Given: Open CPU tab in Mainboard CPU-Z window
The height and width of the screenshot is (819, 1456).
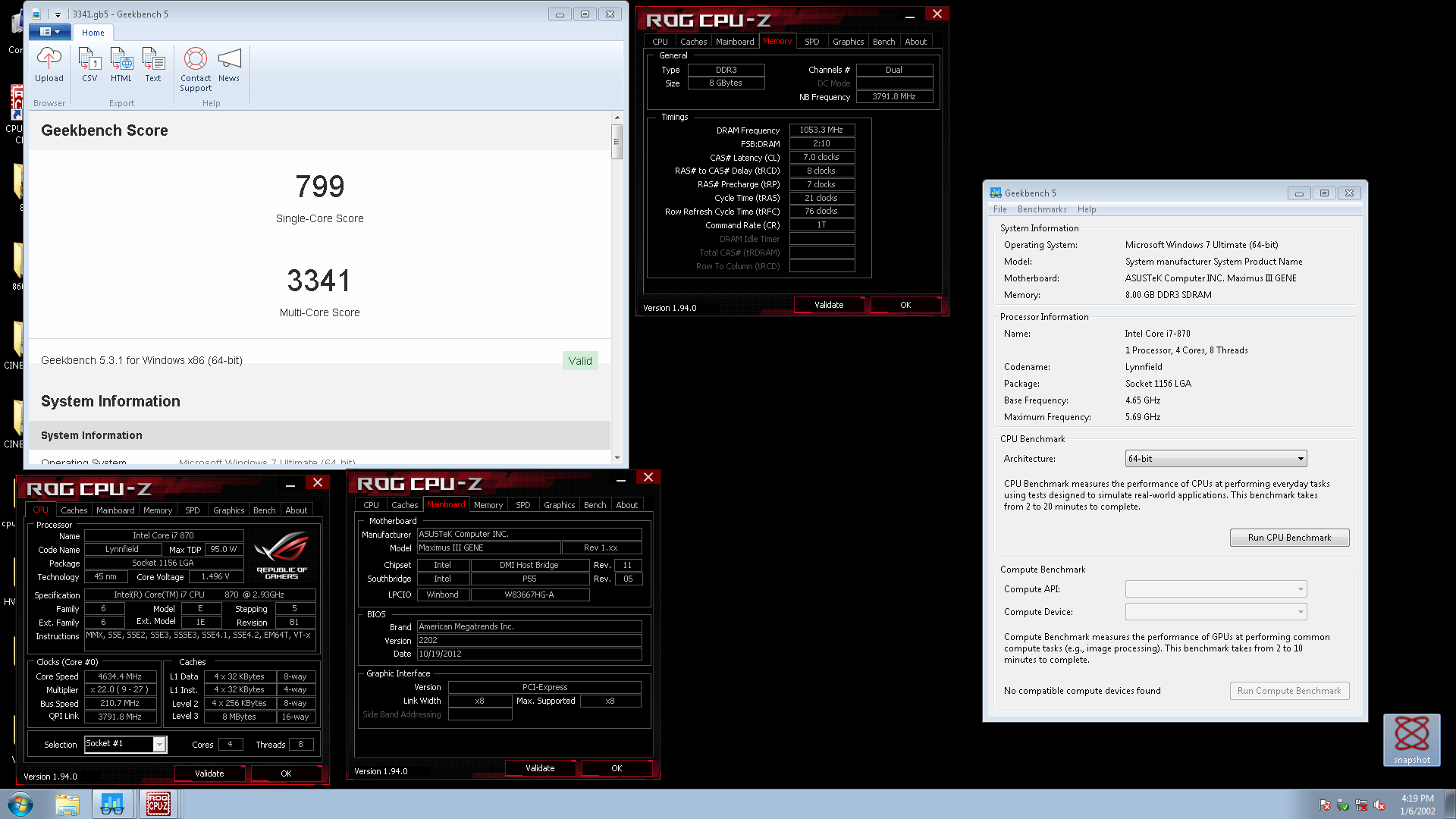Looking at the screenshot, I should tap(371, 505).
